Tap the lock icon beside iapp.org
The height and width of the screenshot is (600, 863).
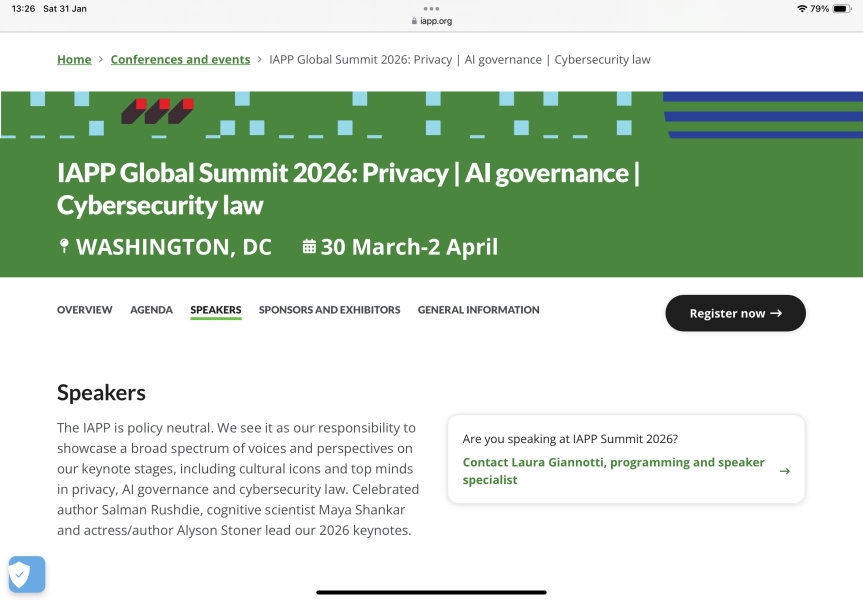[414, 21]
